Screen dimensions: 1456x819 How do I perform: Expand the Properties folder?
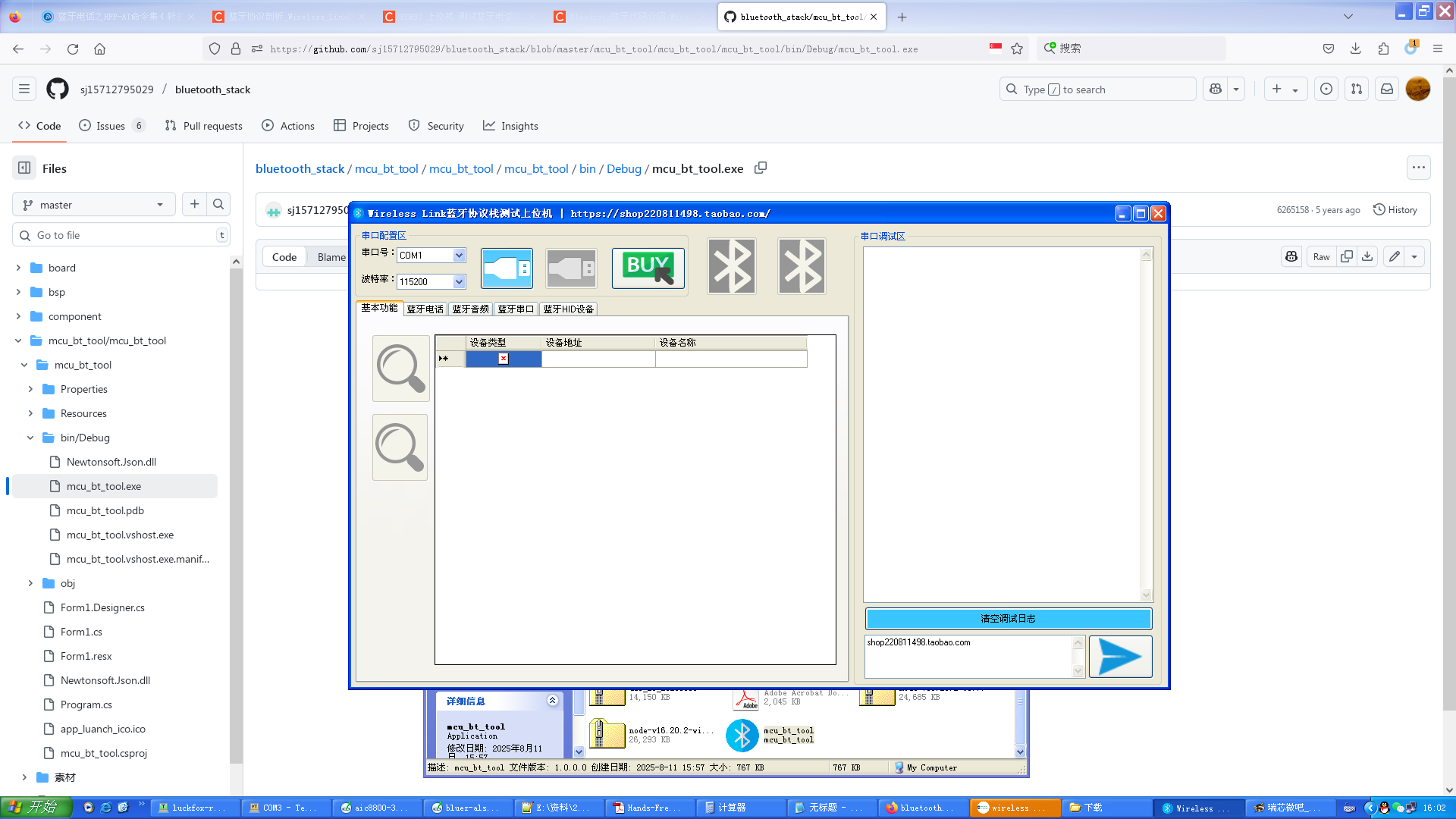(x=31, y=389)
